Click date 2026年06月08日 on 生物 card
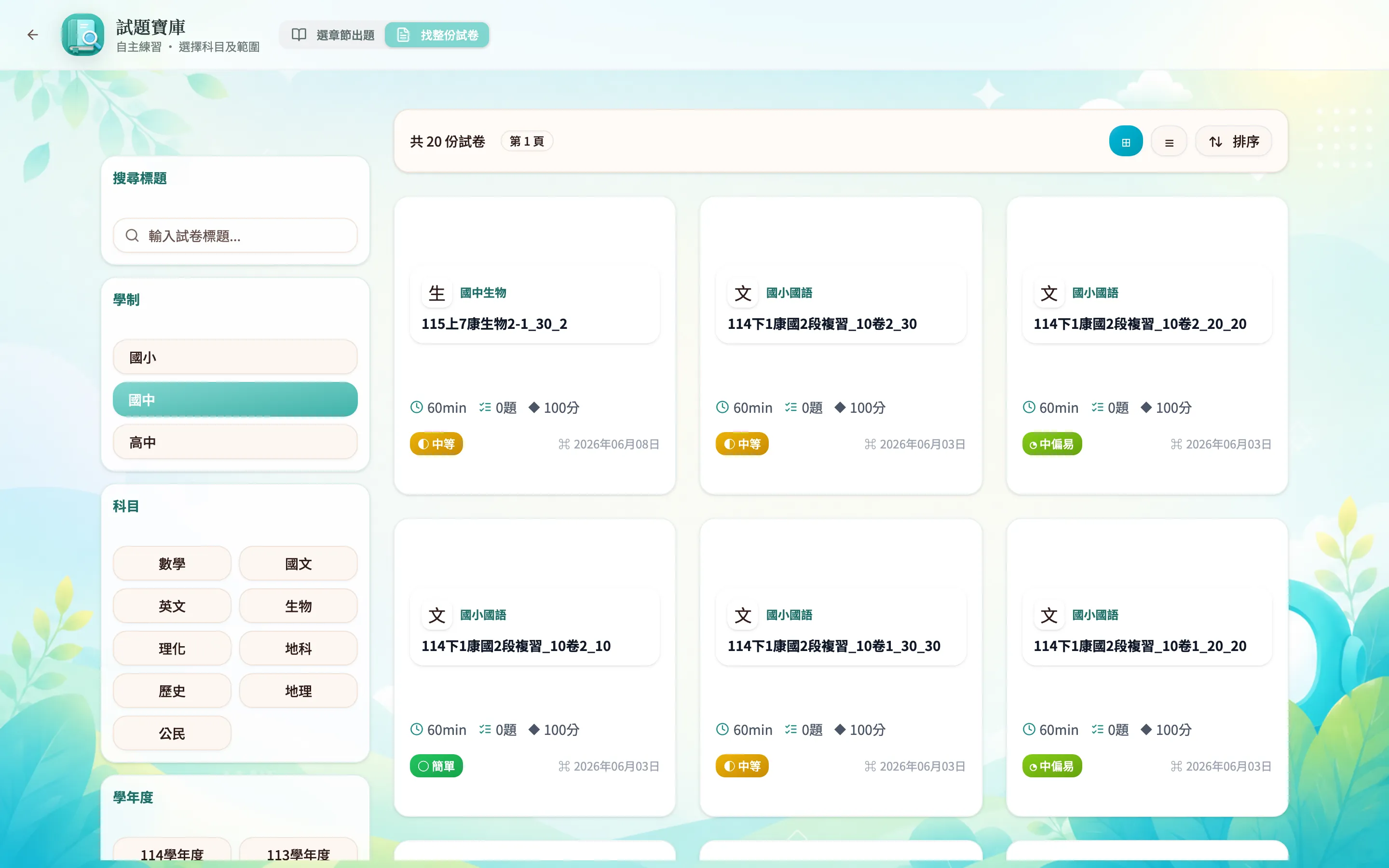This screenshot has width=1389, height=868. (616, 444)
